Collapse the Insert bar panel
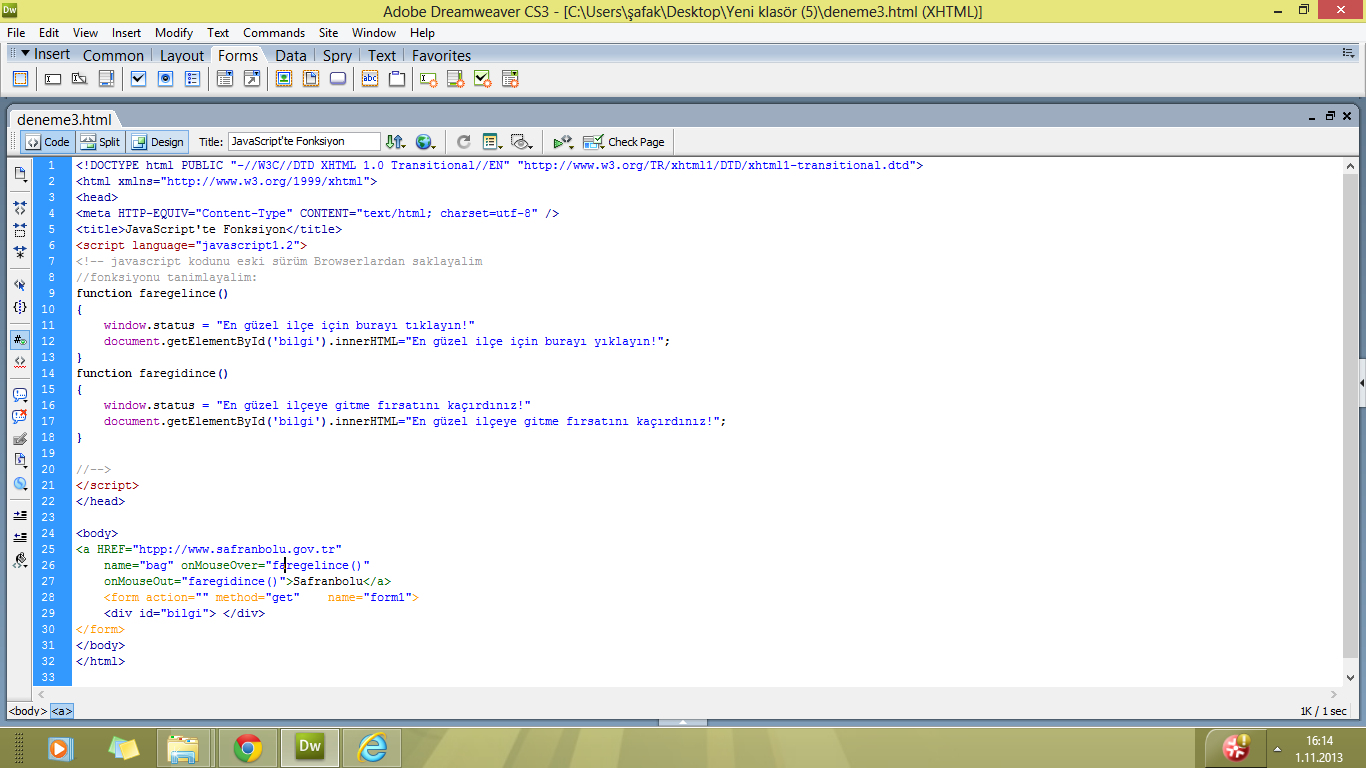 (26, 52)
